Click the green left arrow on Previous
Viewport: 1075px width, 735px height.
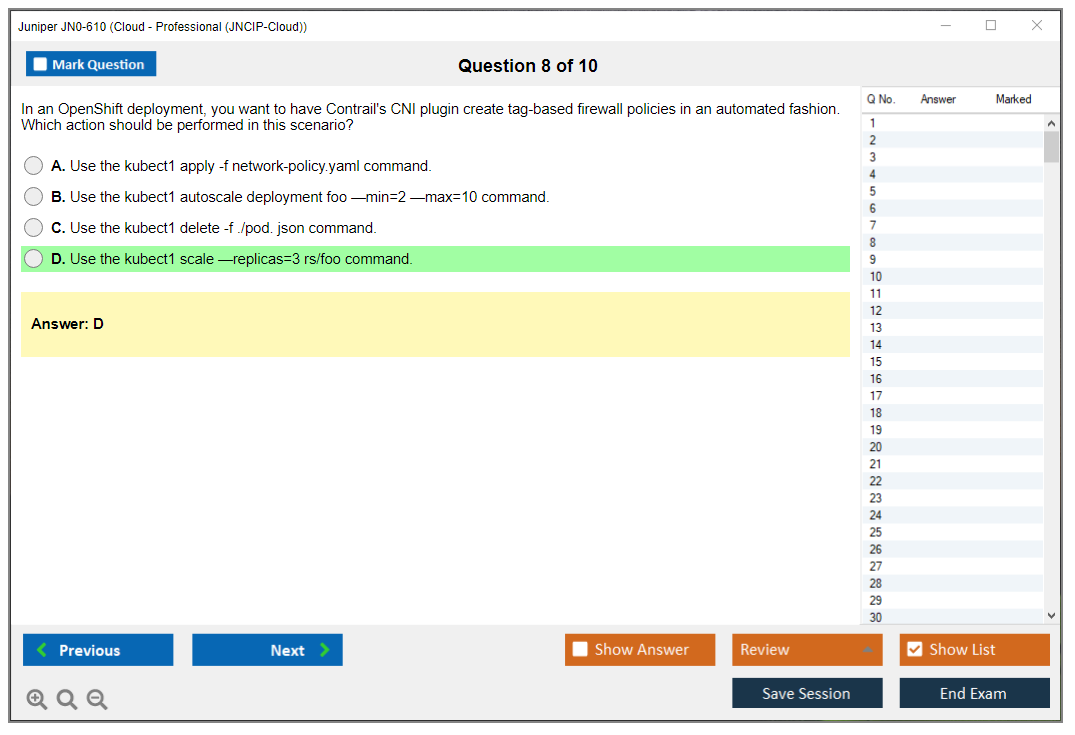(42, 650)
